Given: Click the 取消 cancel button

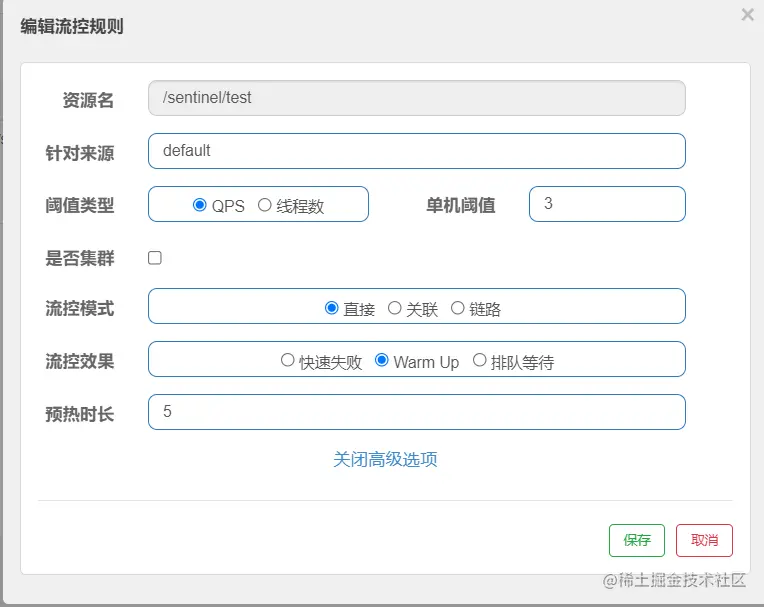Looking at the screenshot, I should click(705, 540).
